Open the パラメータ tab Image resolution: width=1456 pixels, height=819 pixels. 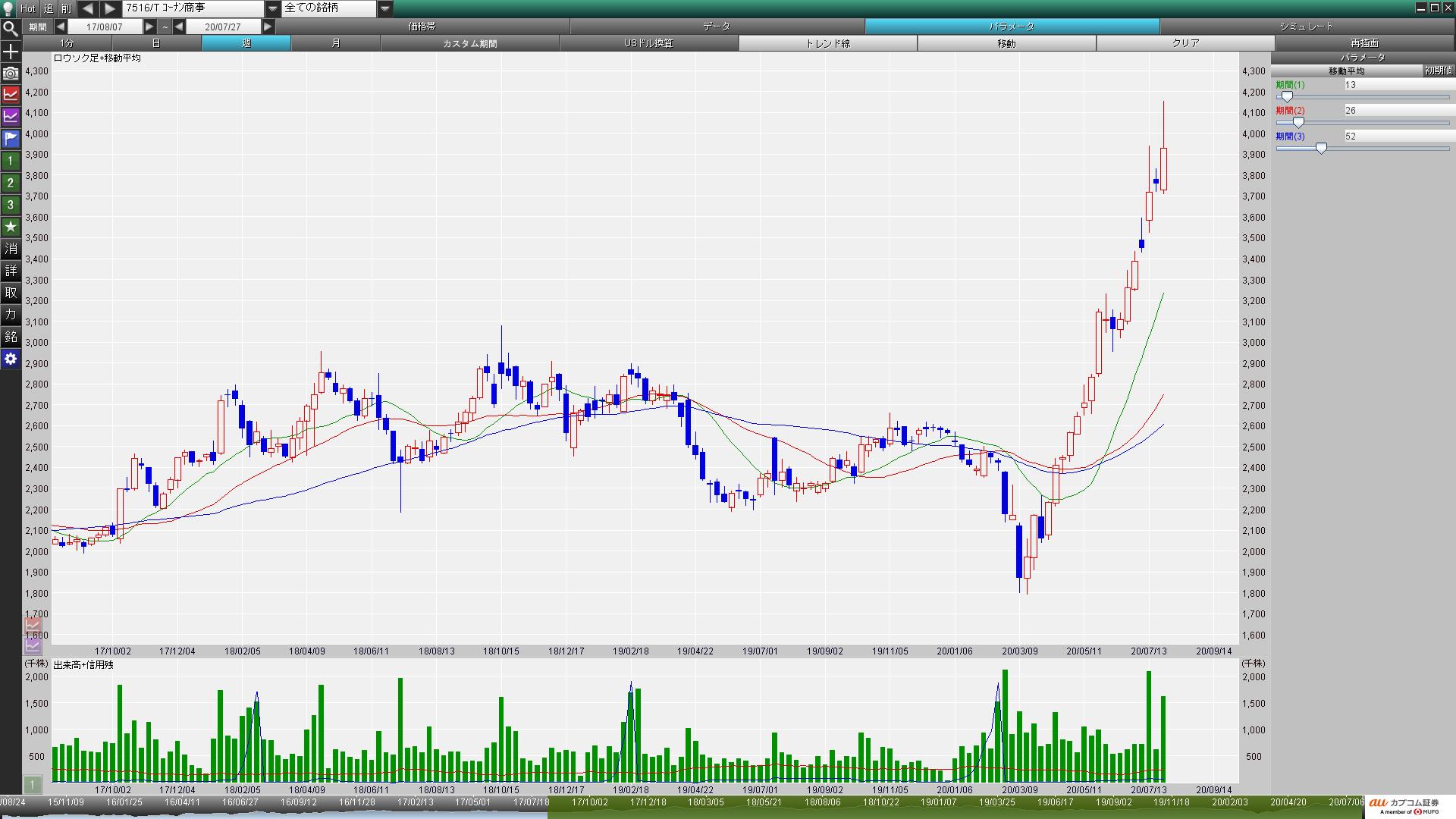pyautogui.click(x=1012, y=27)
